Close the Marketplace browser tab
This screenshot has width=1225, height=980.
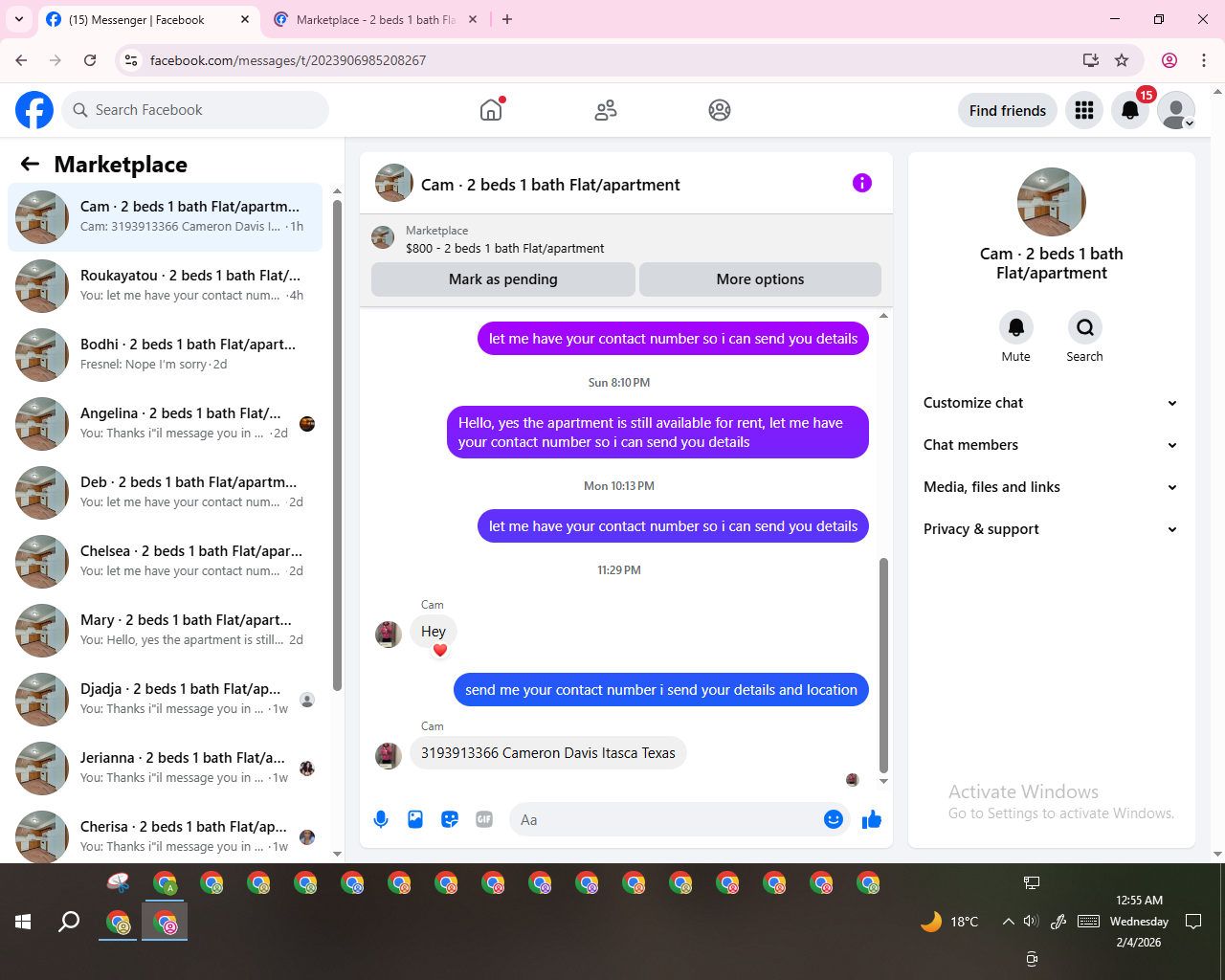click(473, 19)
